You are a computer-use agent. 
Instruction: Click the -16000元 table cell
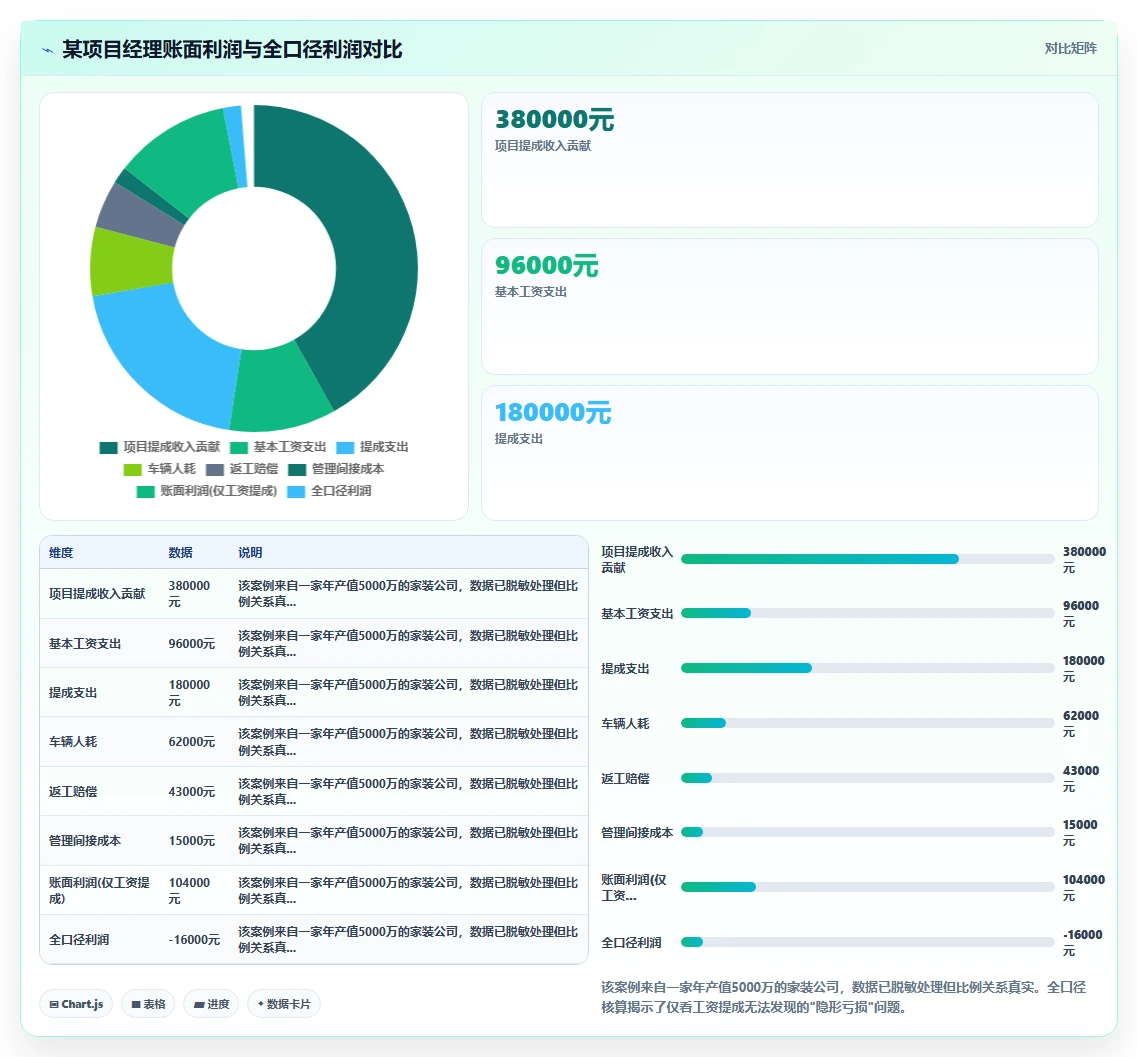point(194,939)
